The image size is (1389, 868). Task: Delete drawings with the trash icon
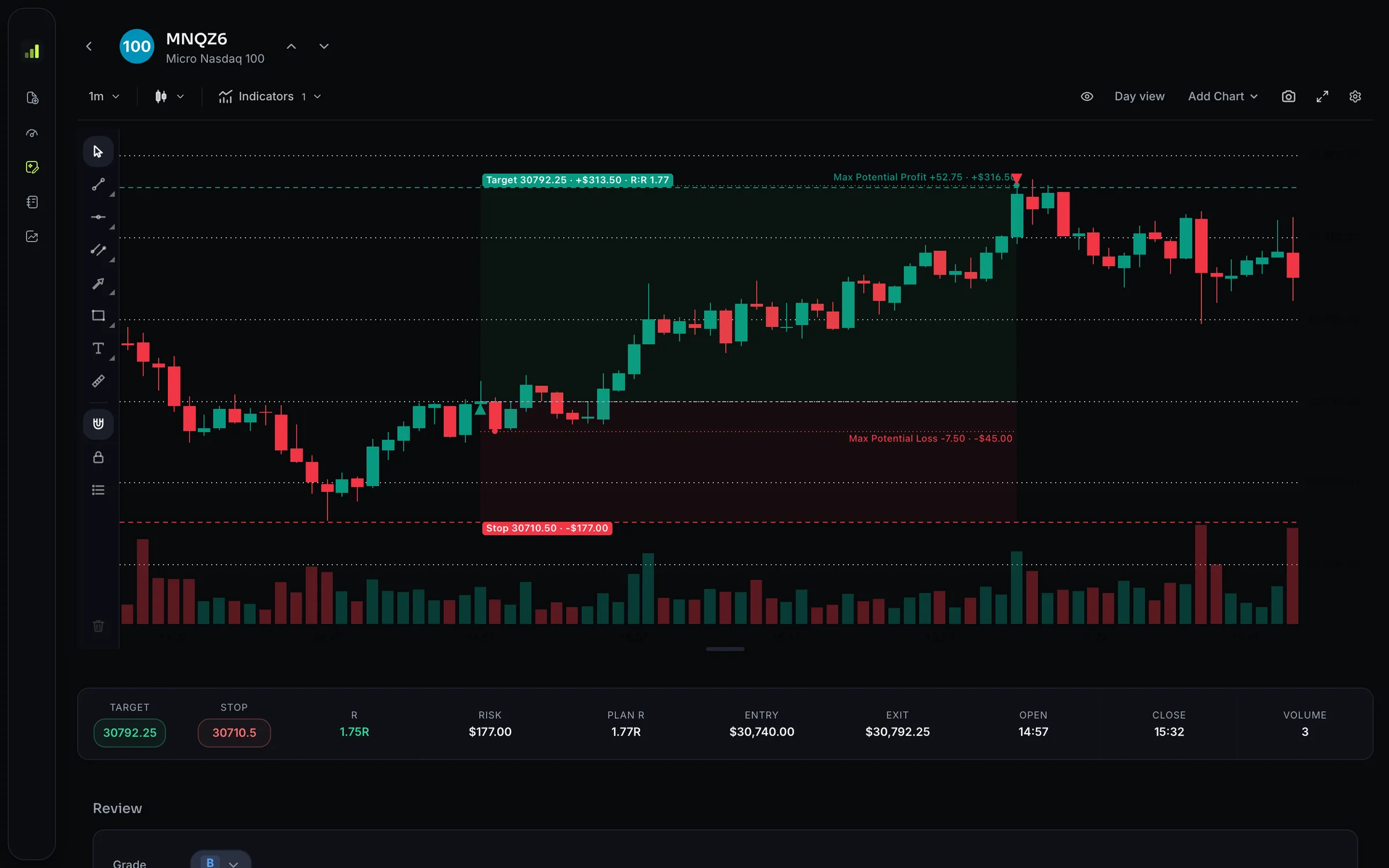click(98, 626)
